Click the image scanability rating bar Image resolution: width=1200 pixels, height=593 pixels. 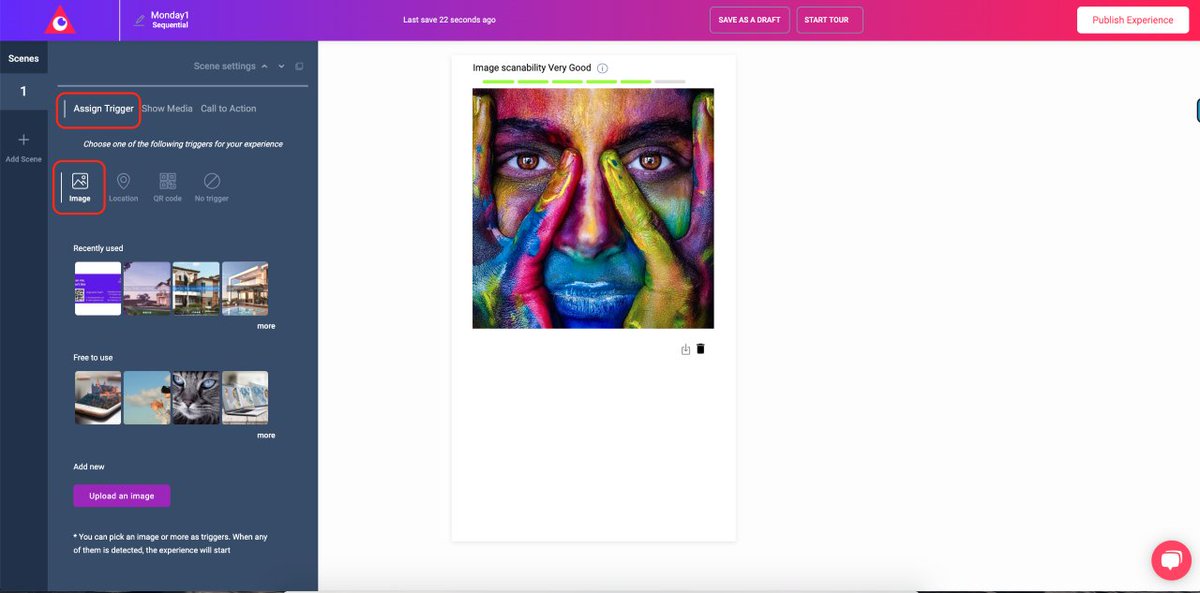click(x=584, y=81)
